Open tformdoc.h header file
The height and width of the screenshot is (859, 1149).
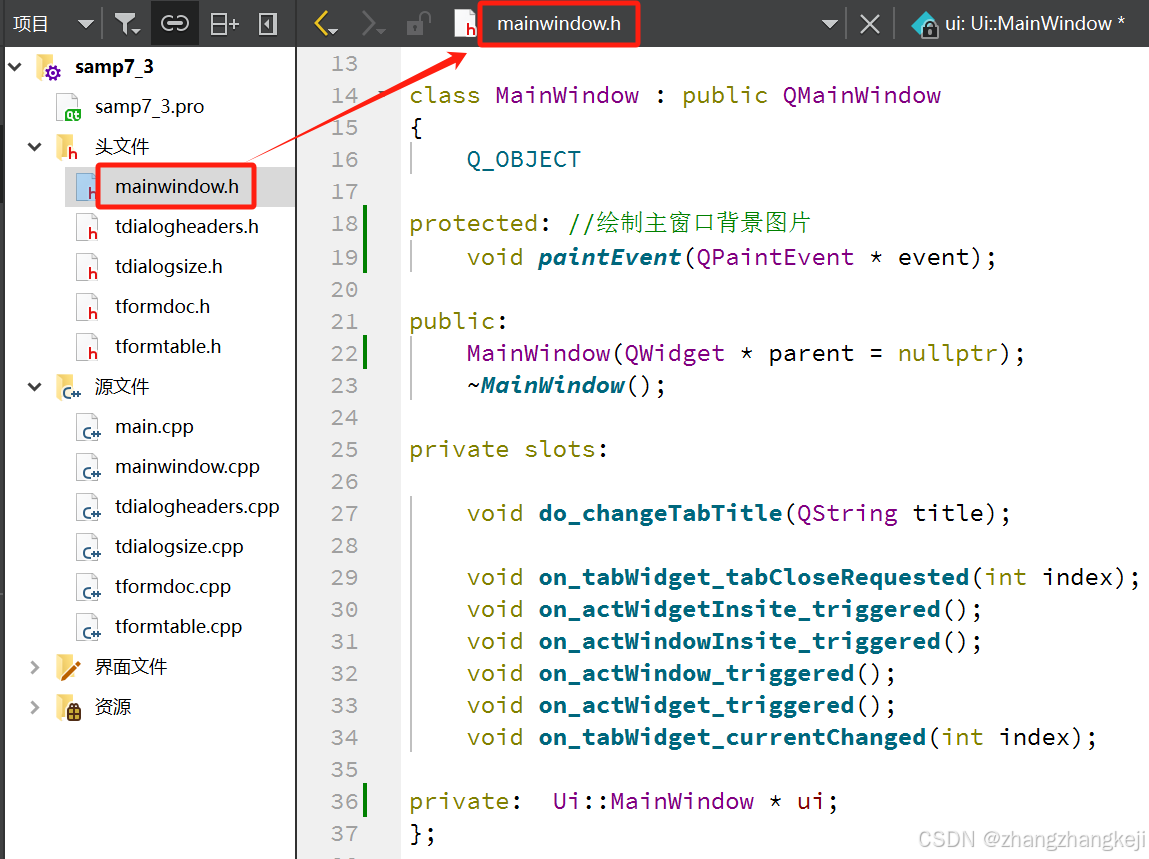coord(162,306)
